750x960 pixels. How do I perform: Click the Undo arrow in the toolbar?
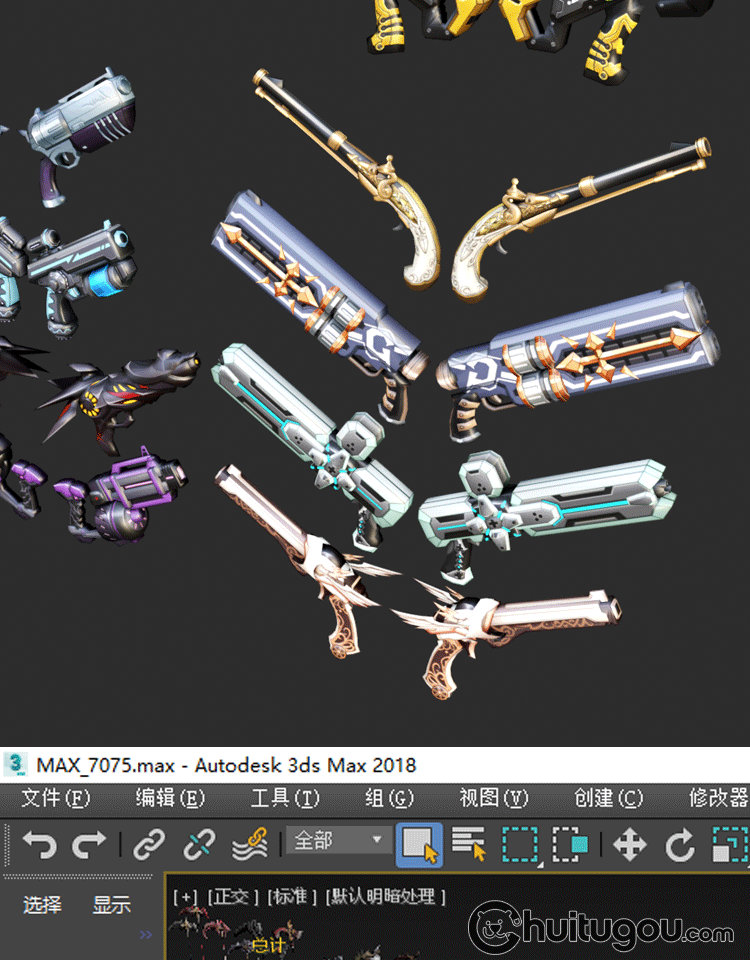39,845
